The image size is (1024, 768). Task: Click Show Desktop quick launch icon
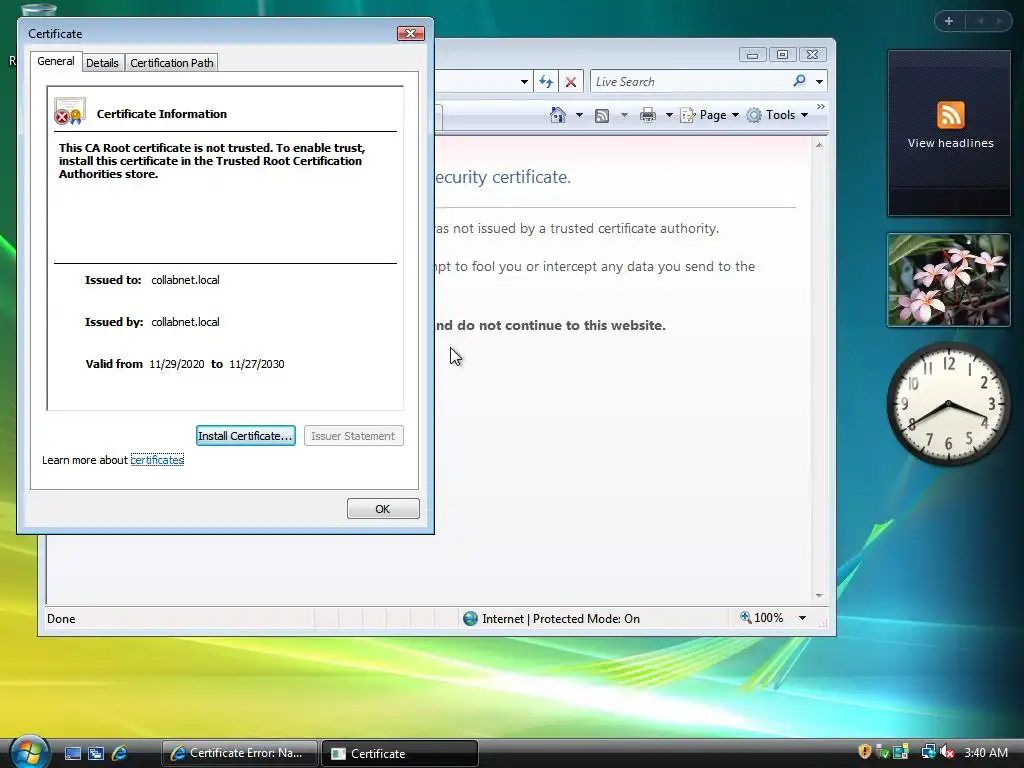click(72, 753)
